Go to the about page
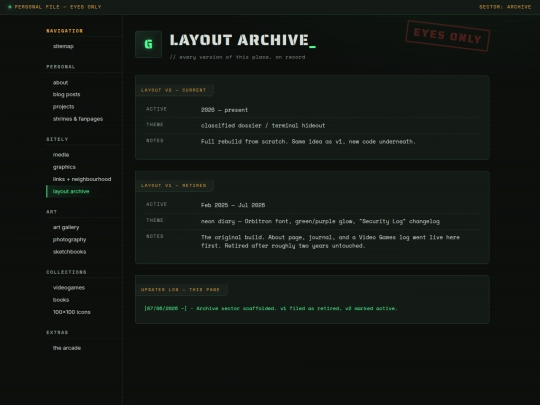The height and width of the screenshot is (405, 540). (61, 83)
